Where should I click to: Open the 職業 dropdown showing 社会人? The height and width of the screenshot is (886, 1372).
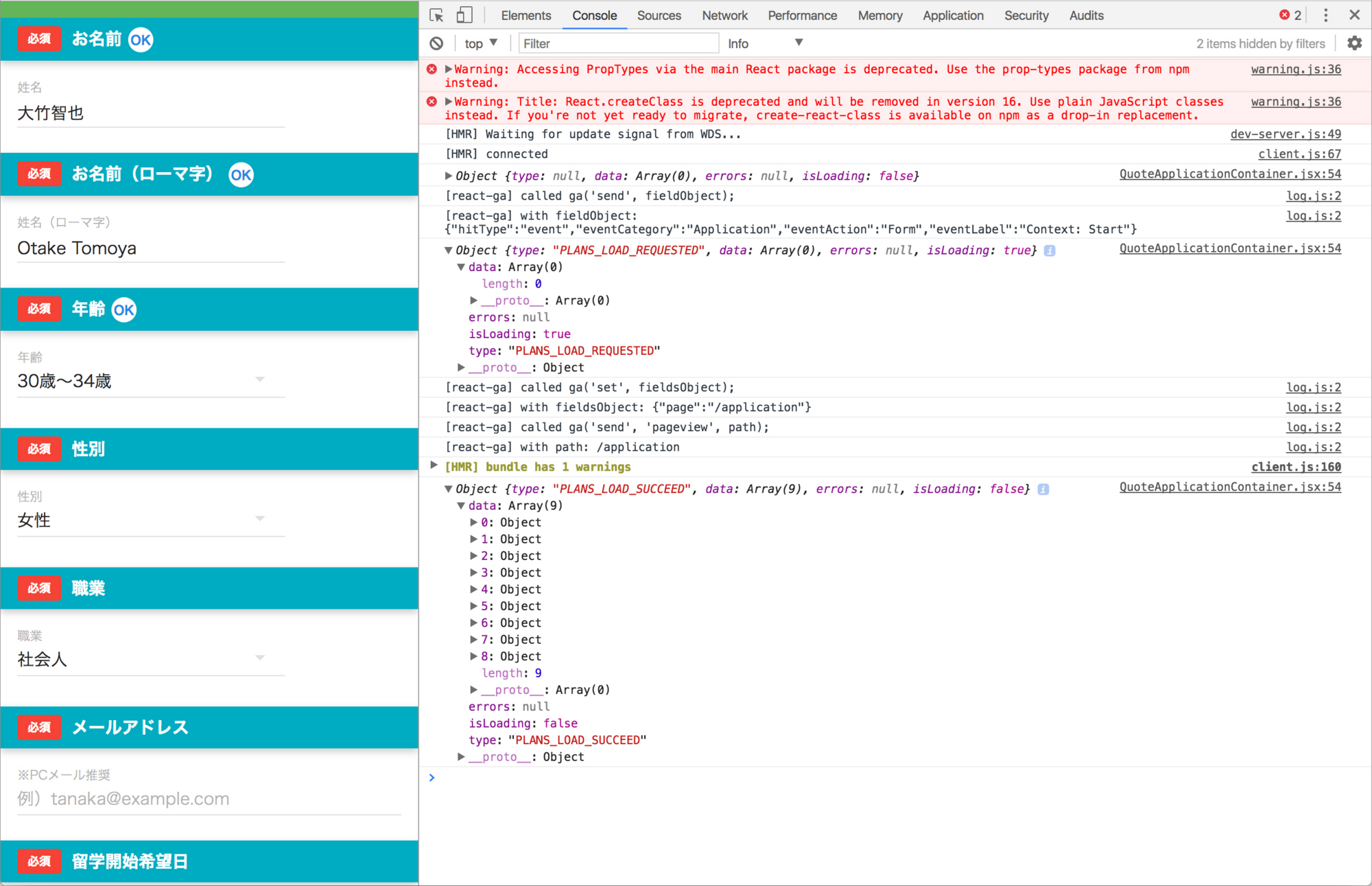[151, 660]
